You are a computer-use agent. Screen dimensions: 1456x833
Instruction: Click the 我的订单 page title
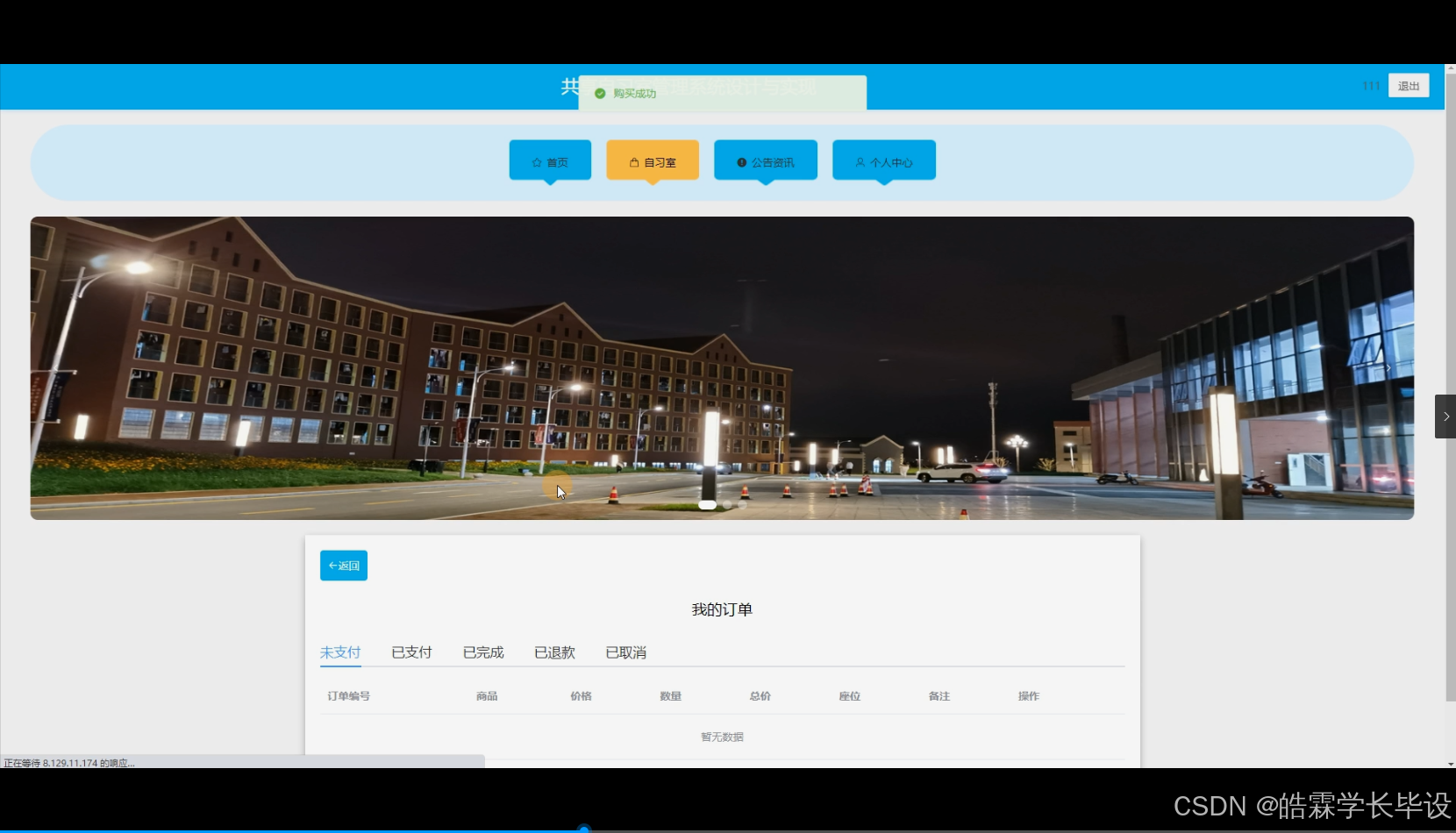point(722,609)
